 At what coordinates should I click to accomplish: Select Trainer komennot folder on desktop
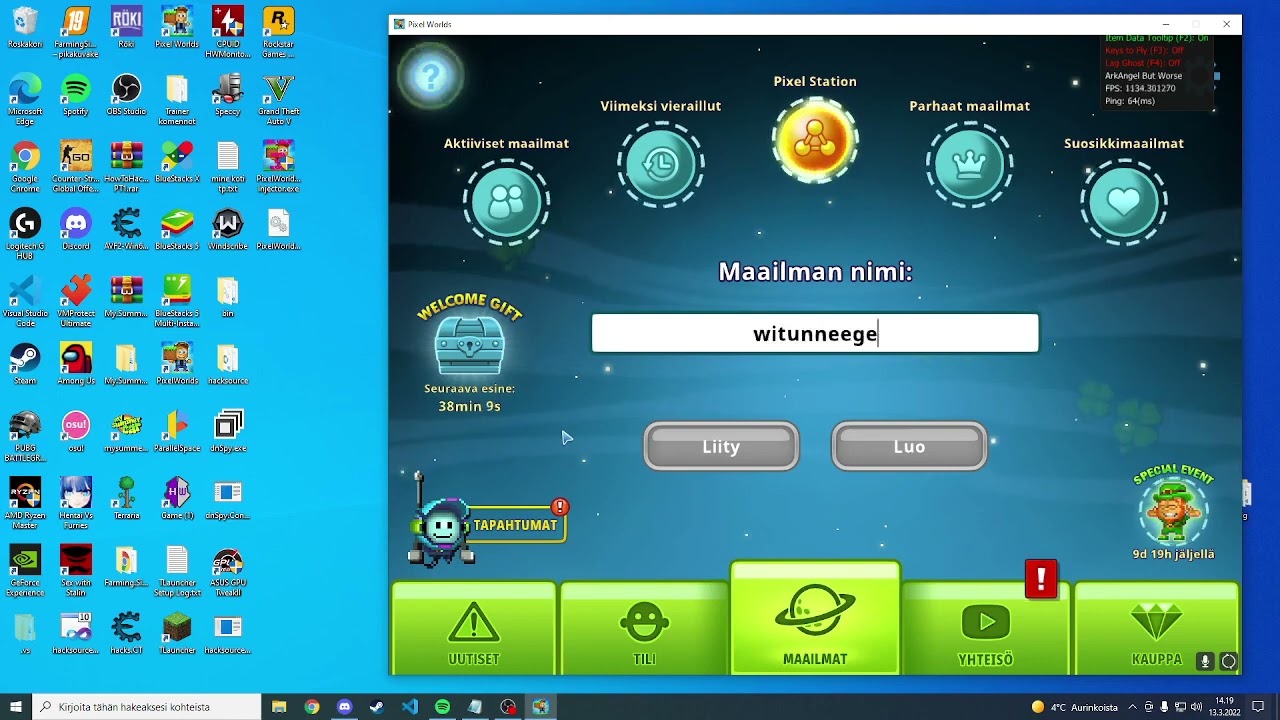(177, 100)
